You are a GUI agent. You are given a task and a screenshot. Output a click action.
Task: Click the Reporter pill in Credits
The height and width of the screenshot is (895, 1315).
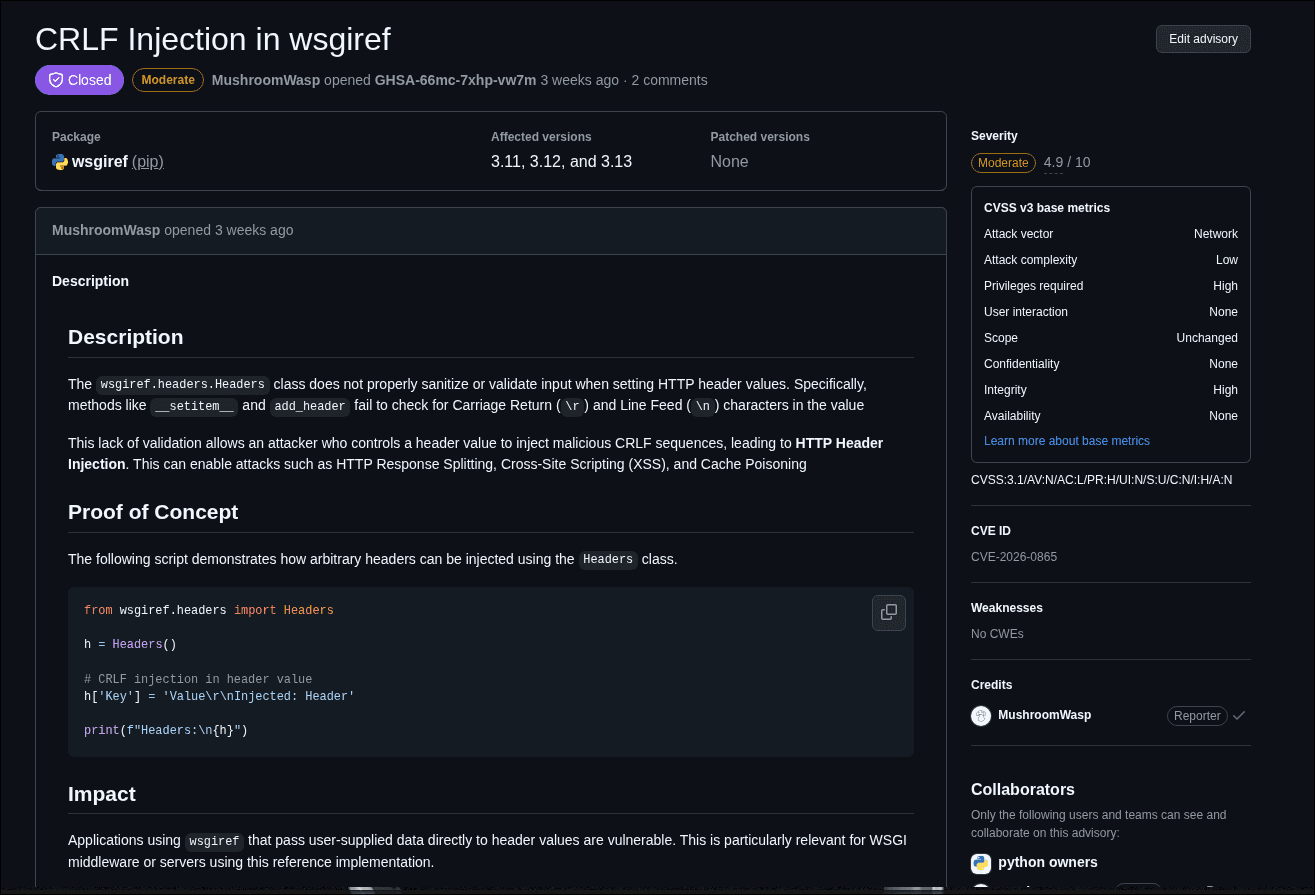point(1197,715)
